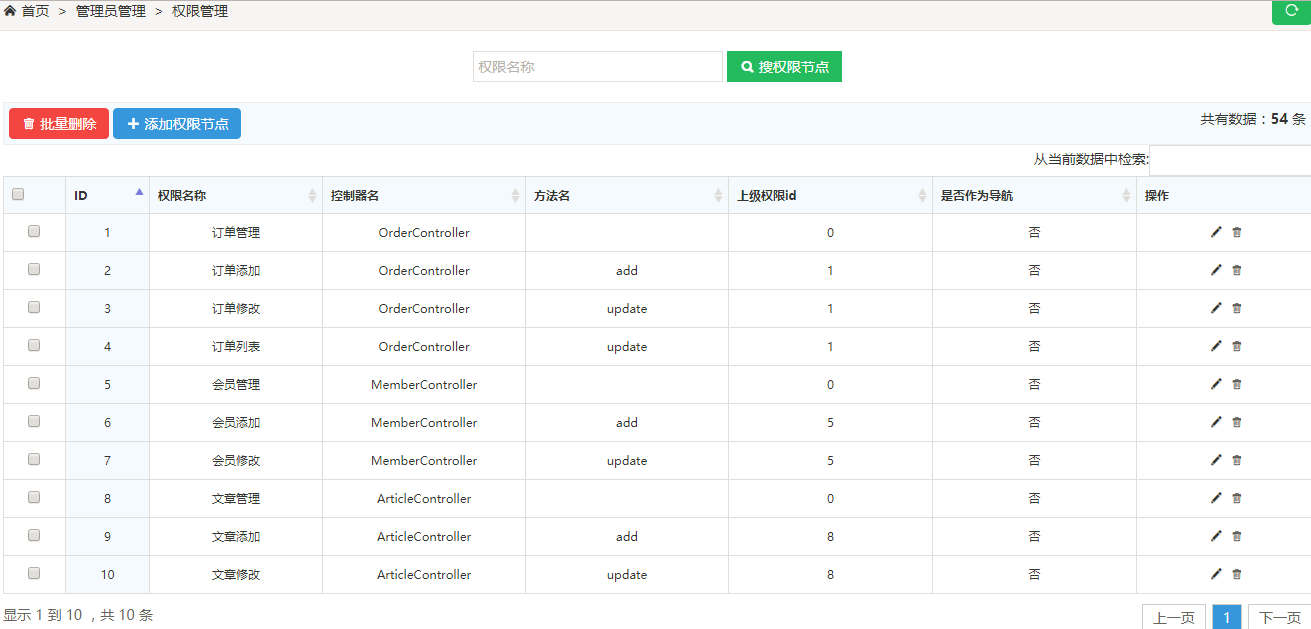Click the green refresh icon button
The image size is (1311, 629).
[1290, 11]
